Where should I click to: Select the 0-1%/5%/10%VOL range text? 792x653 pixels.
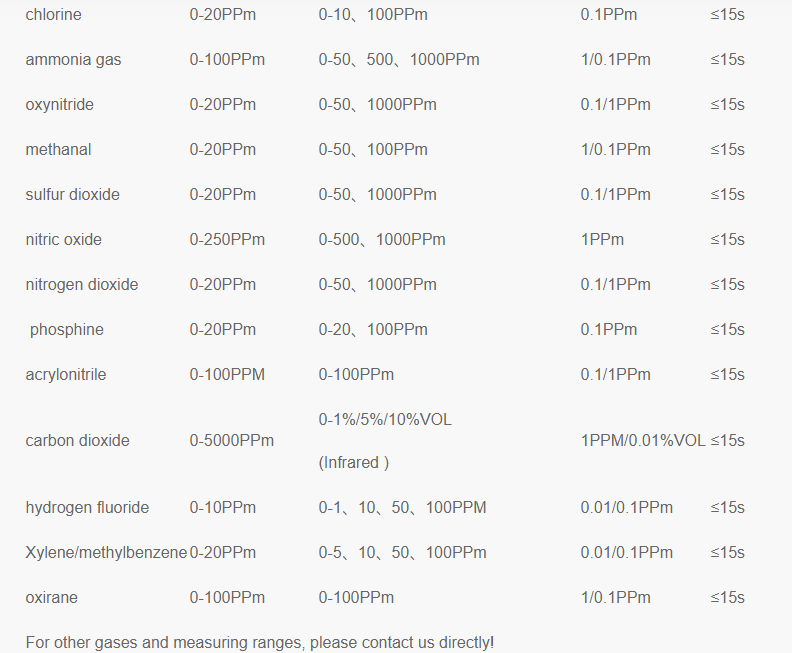point(385,419)
